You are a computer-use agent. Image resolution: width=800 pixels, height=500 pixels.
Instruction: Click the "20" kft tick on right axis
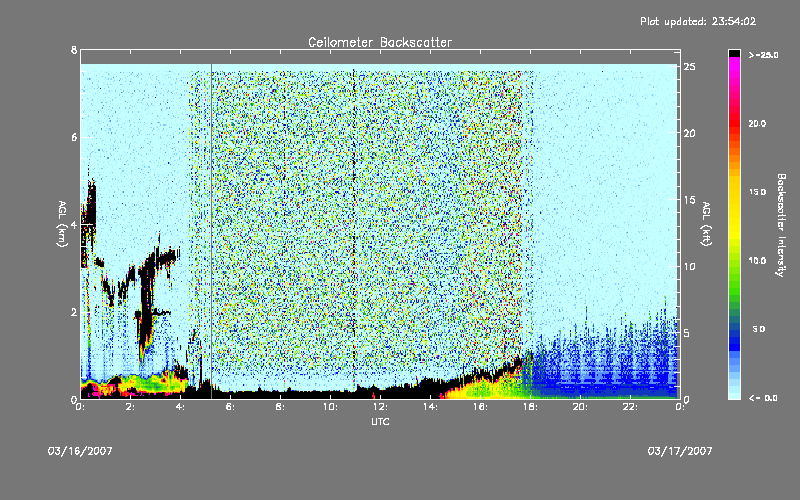[689, 133]
